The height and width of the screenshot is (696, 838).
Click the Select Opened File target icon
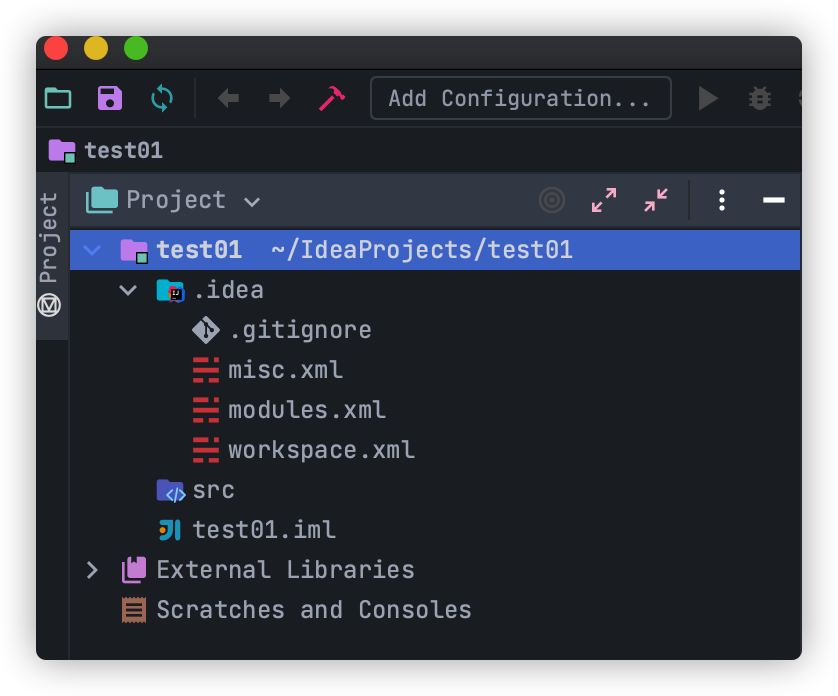click(x=552, y=200)
